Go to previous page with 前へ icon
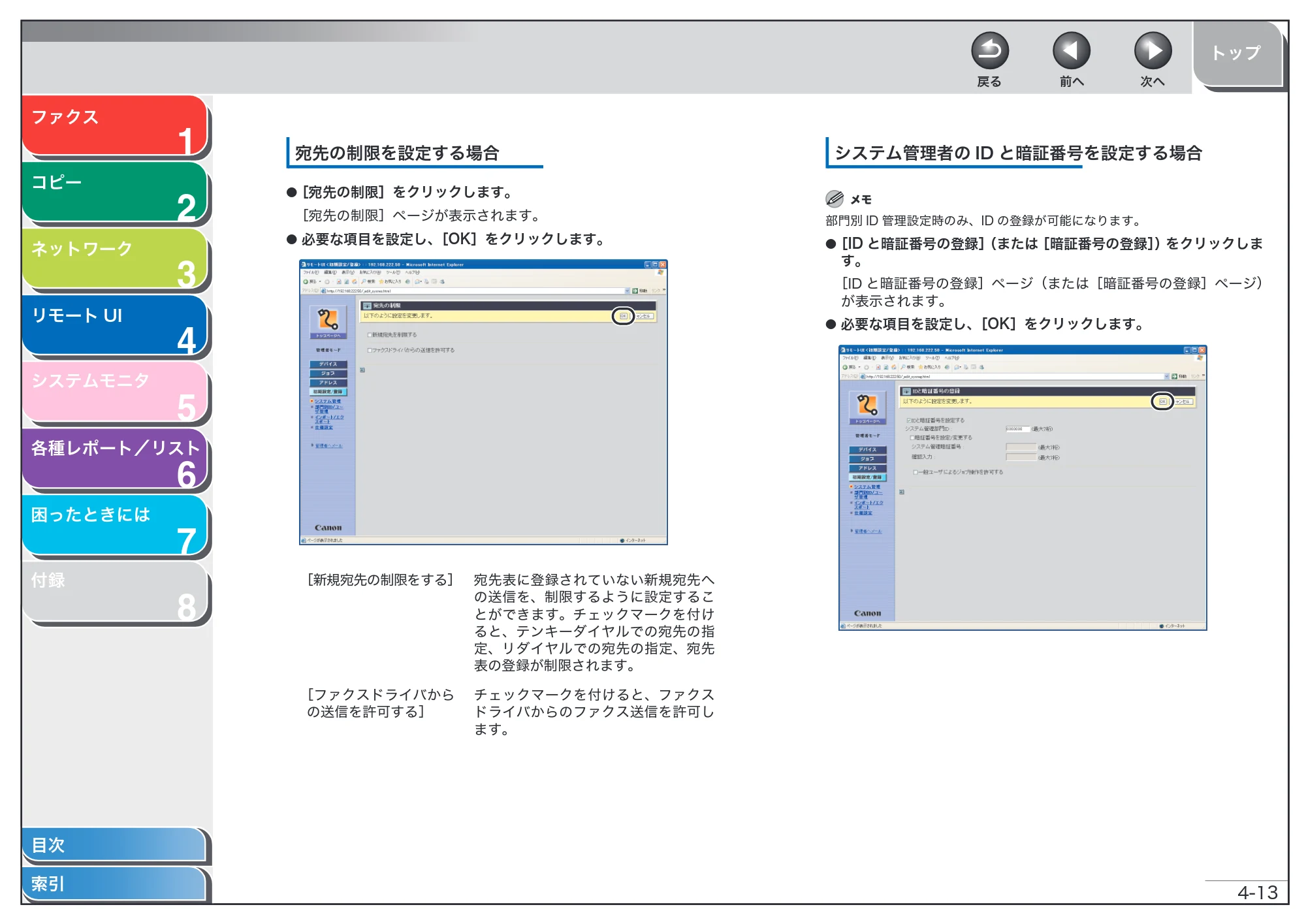1306x924 pixels. [x=1071, y=51]
